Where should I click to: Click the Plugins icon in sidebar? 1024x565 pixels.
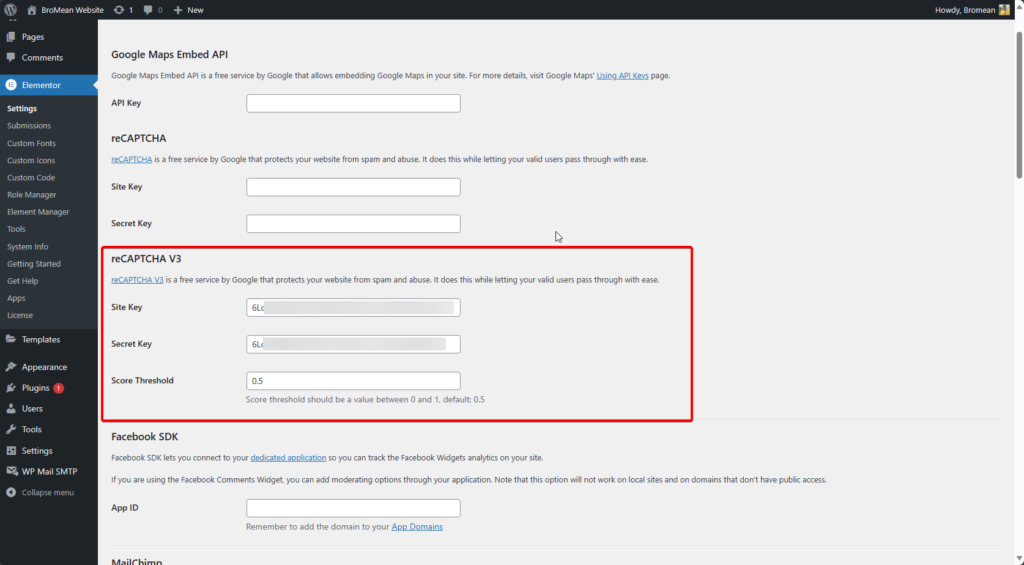(x=11, y=387)
